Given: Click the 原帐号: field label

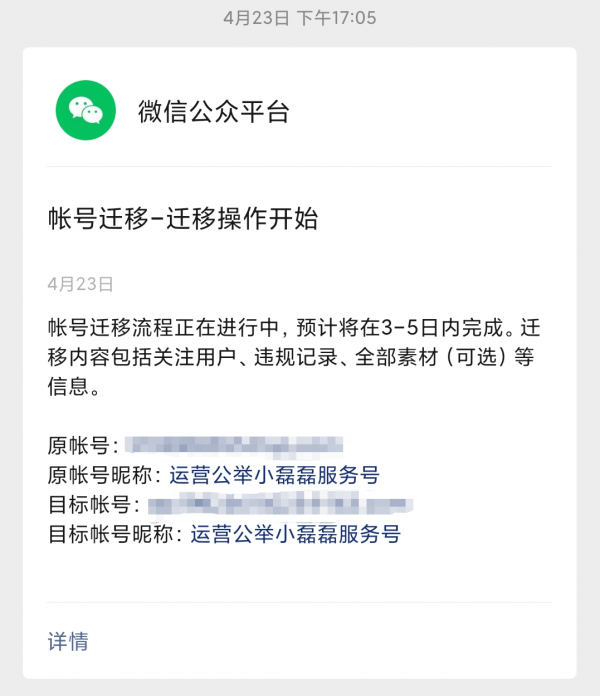Looking at the screenshot, I should pos(83,446).
